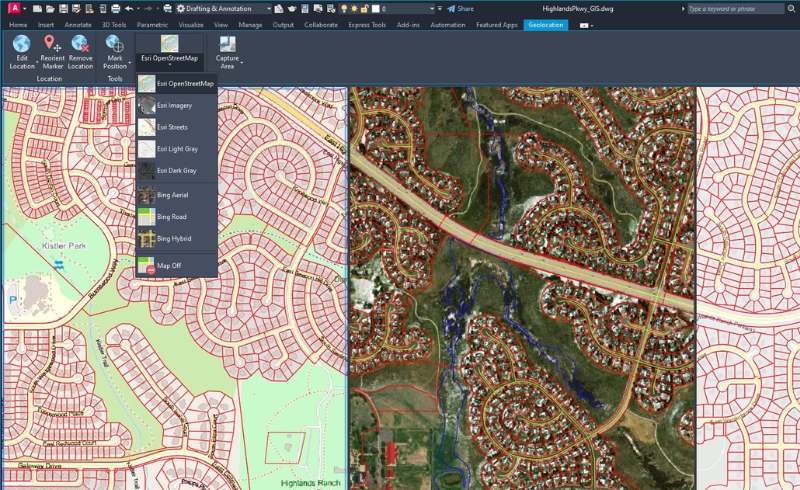This screenshot has height=490, width=800.
Task: Click the Location panel title
Action: pyautogui.click(x=49, y=79)
